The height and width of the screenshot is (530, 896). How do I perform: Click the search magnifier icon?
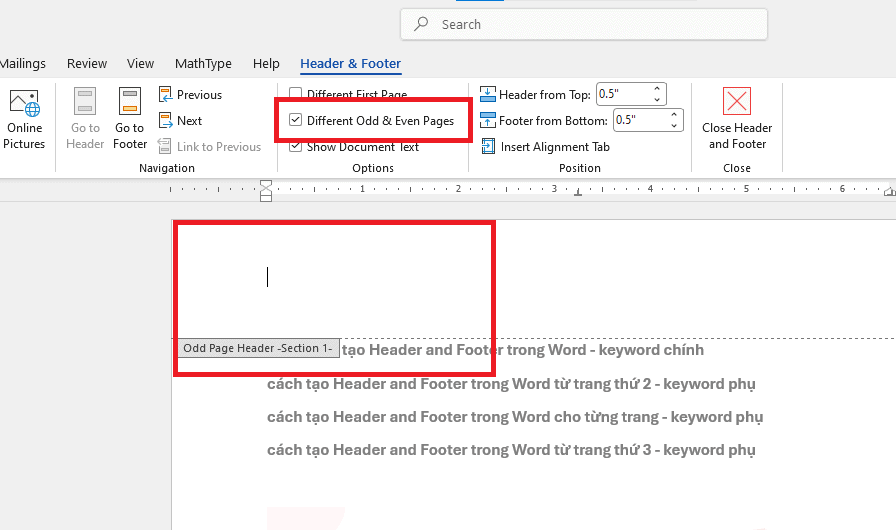point(422,24)
